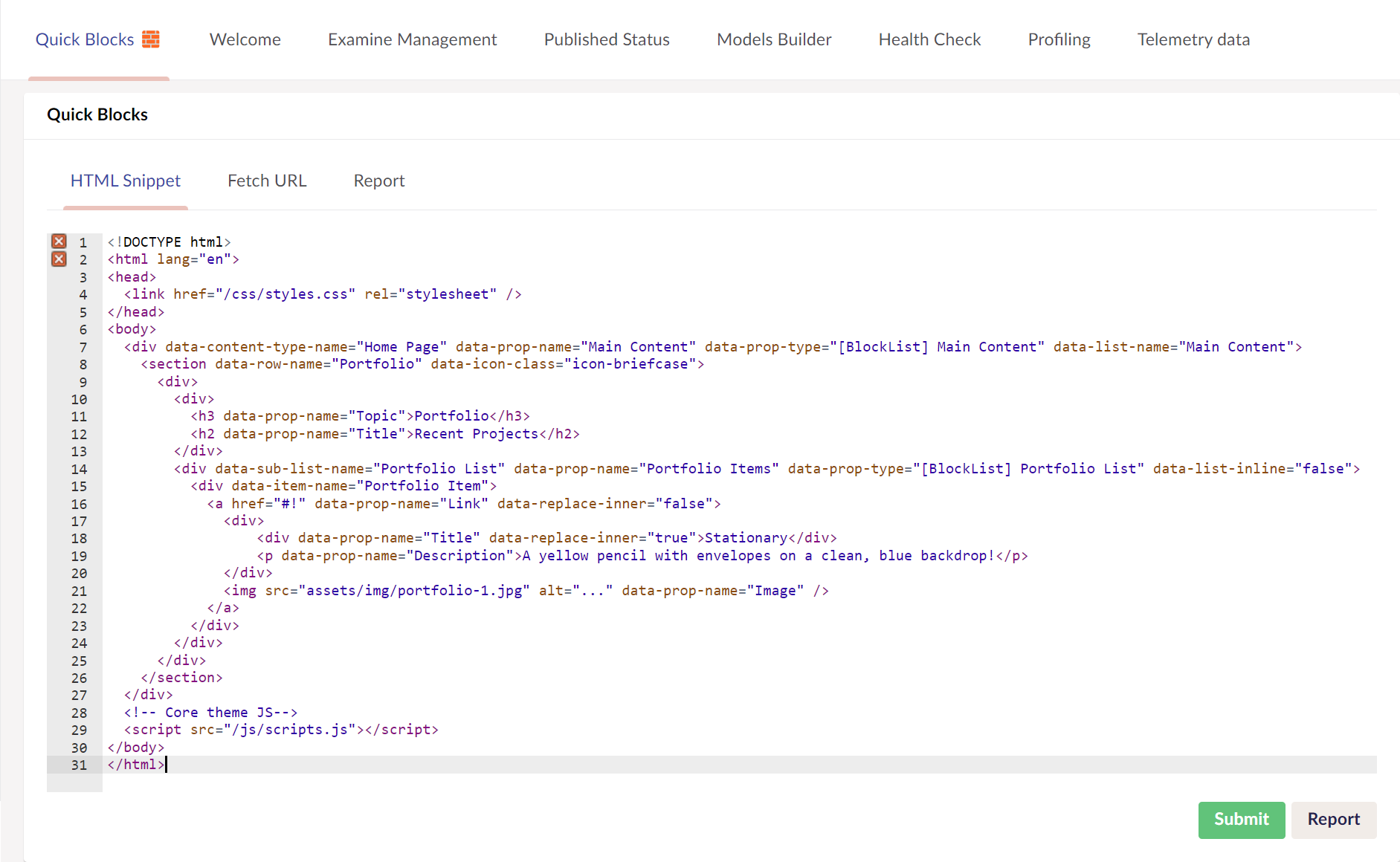
Task: Click the '</section>' closing tag line
Action: click(x=181, y=678)
